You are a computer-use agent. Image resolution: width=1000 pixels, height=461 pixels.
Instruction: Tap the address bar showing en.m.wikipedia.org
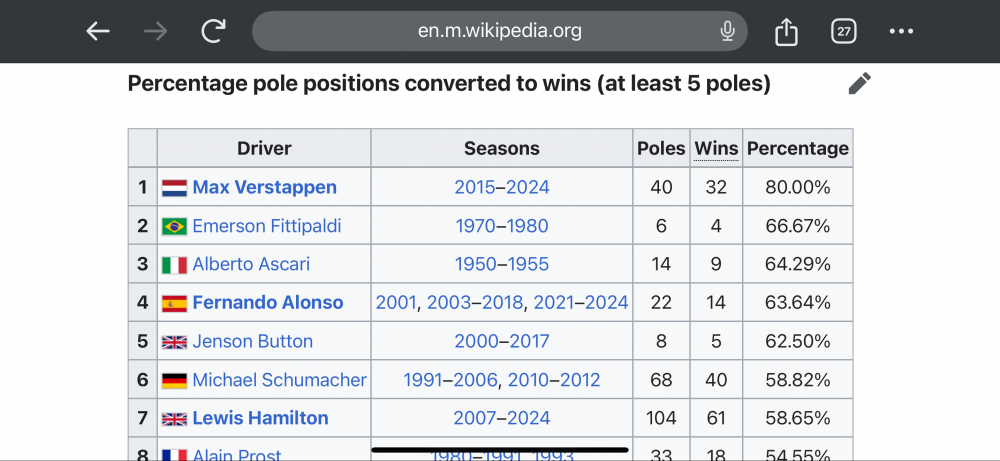pyautogui.click(x=499, y=31)
